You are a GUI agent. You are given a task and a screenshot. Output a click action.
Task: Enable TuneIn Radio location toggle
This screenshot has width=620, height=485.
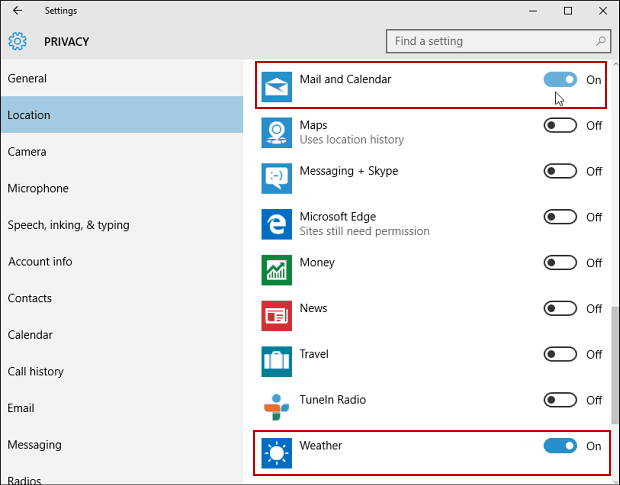tap(560, 400)
